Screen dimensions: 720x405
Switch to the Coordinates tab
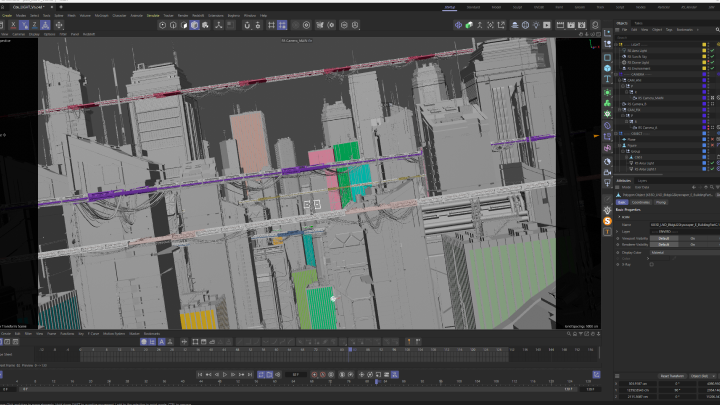(x=641, y=202)
